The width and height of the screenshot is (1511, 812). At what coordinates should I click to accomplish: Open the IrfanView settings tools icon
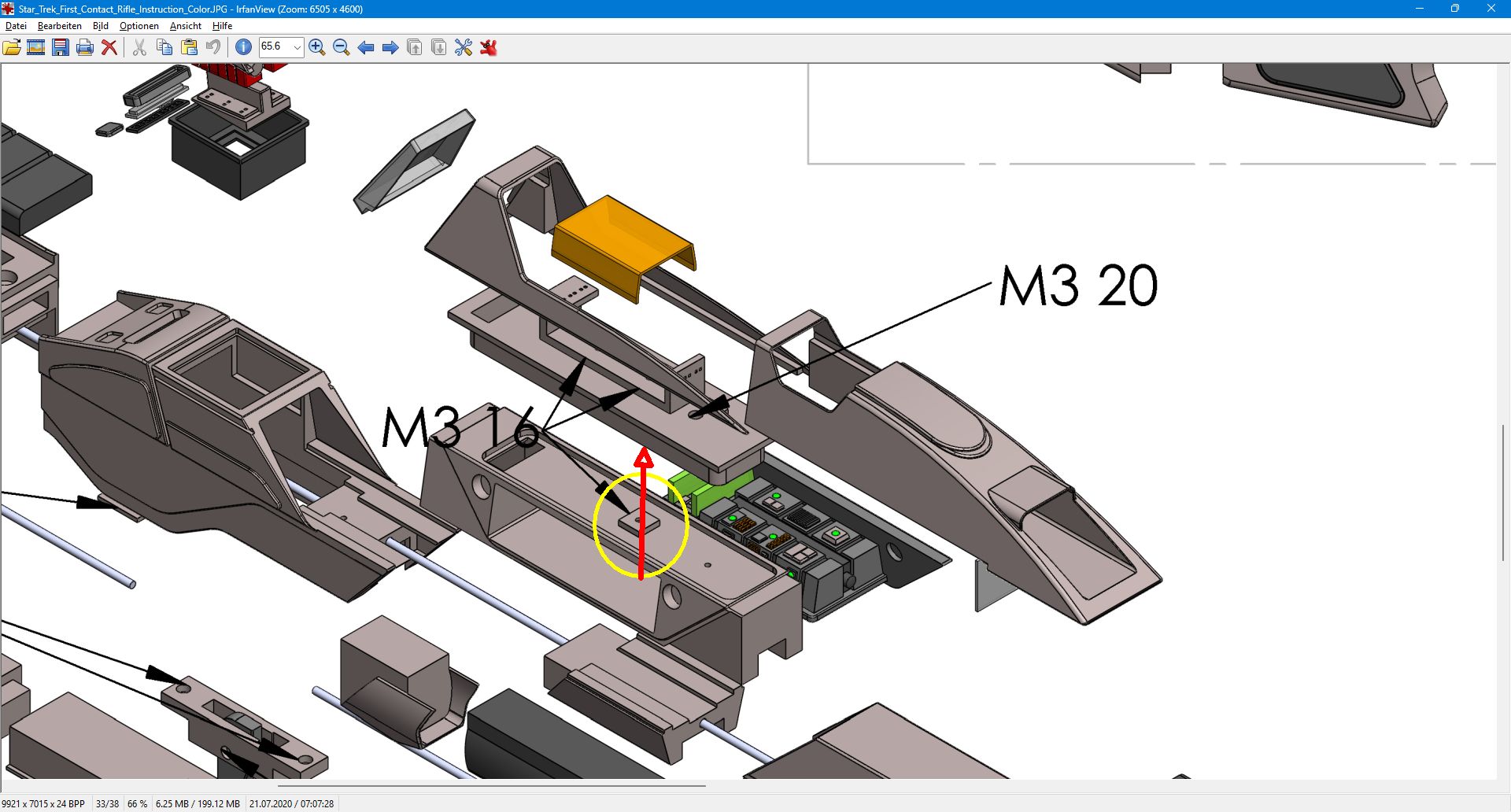pyautogui.click(x=464, y=47)
